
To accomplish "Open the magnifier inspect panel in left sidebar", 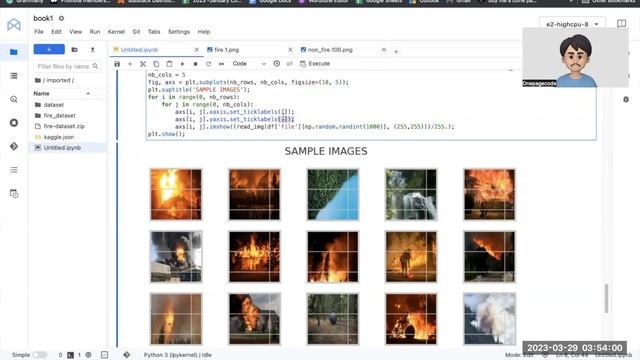I will tap(13, 99).
